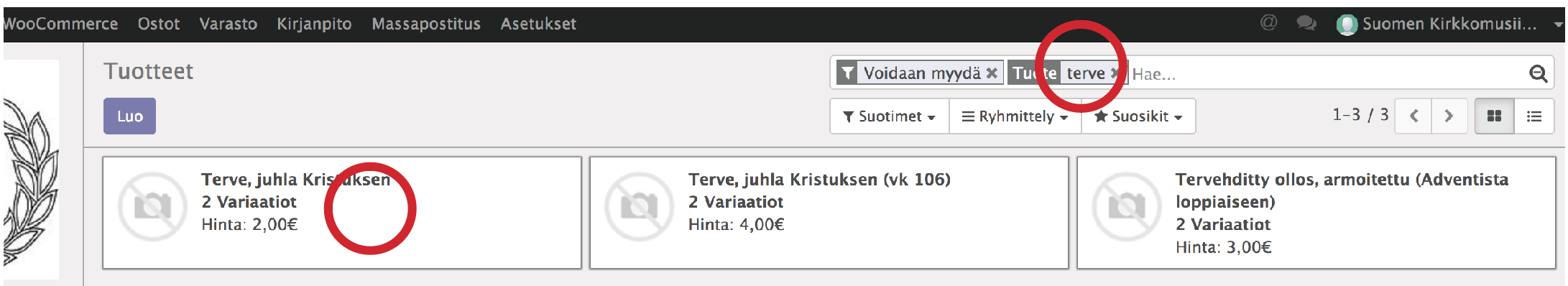Open the conversations chat icon
Image resolution: width=1568 pixels, height=286 pixels.
click(x=1306, y=23)
